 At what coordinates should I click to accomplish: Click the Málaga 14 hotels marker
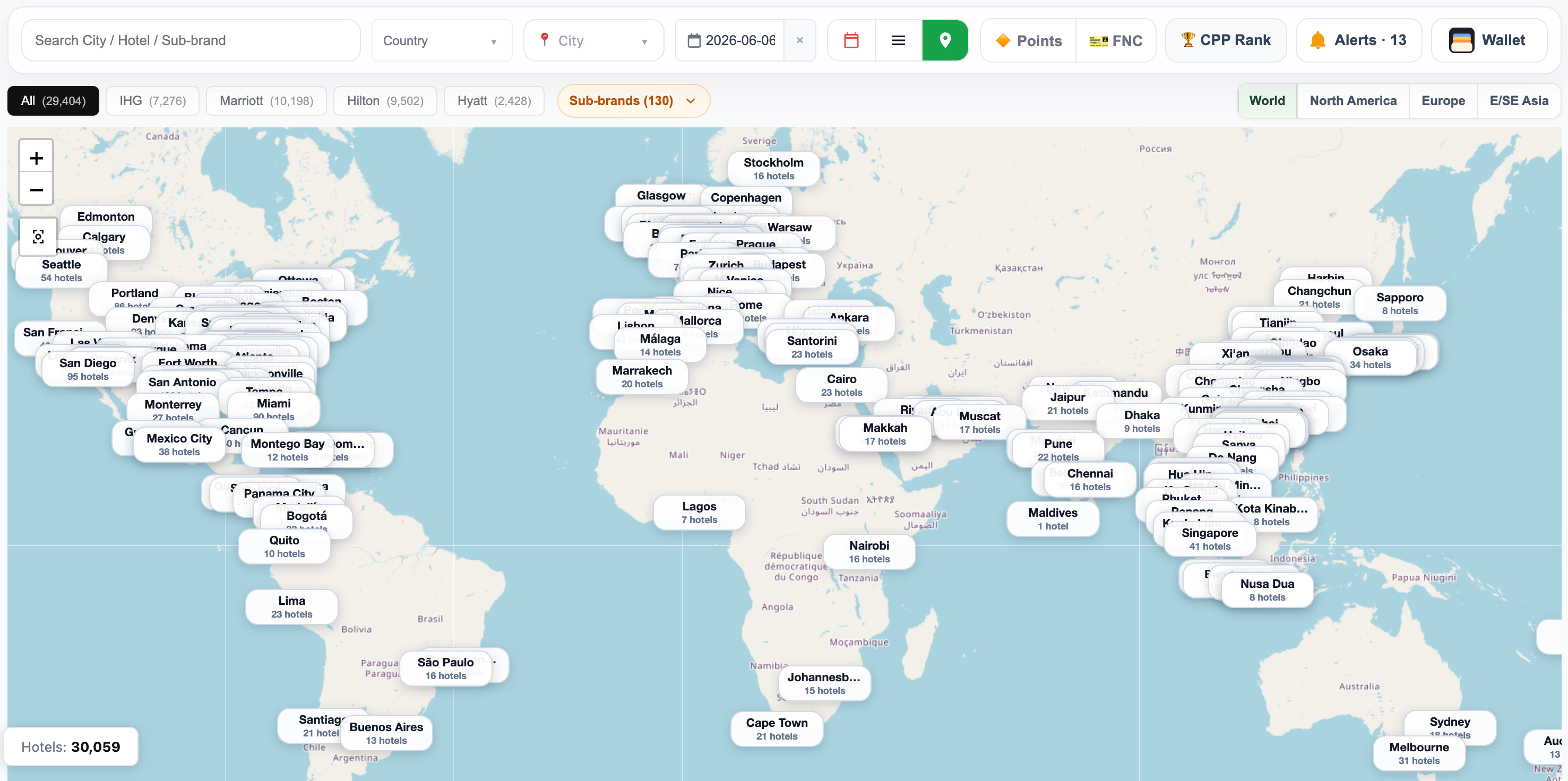660,345
